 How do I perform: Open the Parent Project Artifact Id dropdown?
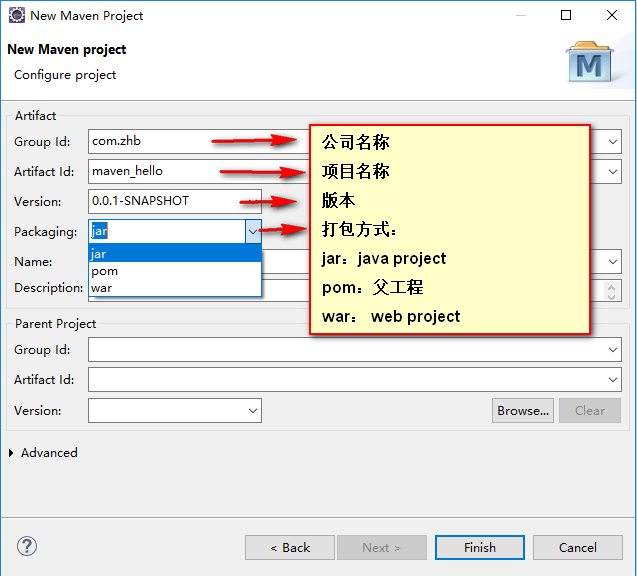coord(613,379)
